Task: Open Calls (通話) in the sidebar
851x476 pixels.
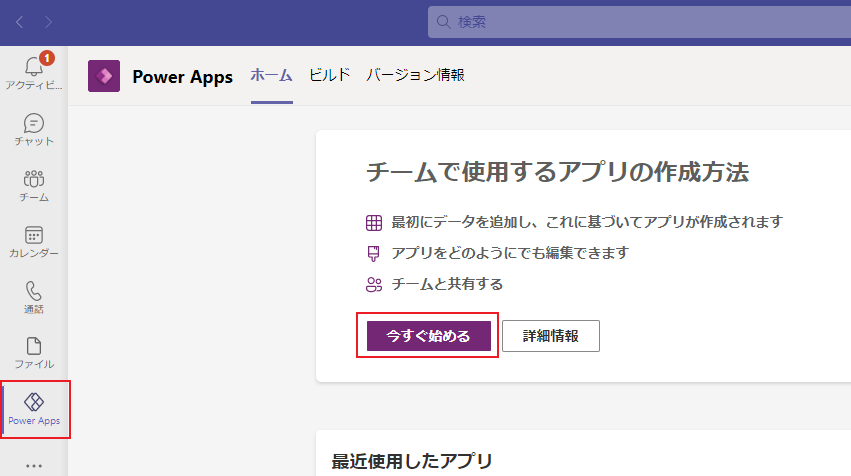Action: pyautogui.click(x=34, y=298)
